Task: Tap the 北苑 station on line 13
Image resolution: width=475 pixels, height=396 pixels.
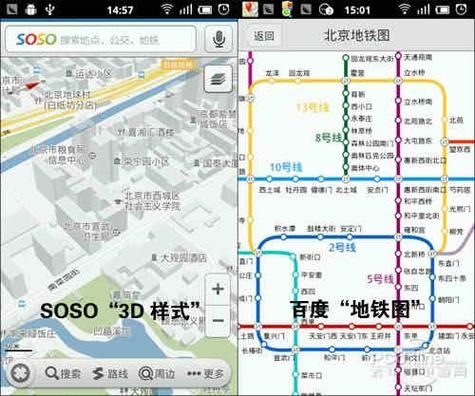Action: [444, 119]
